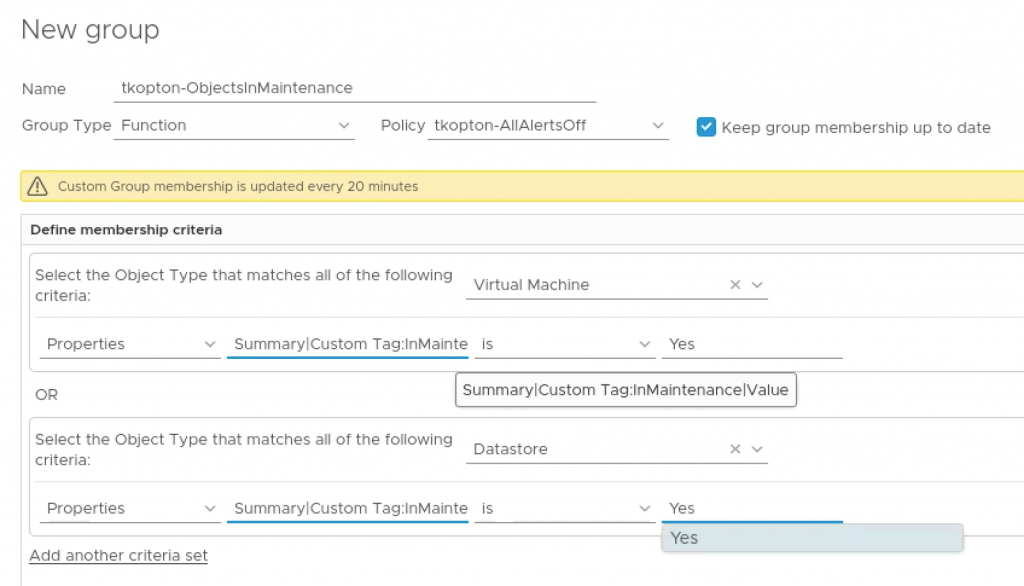
Task: Uncheck Keep group membership up to date
Action: [x=706, y=127]
